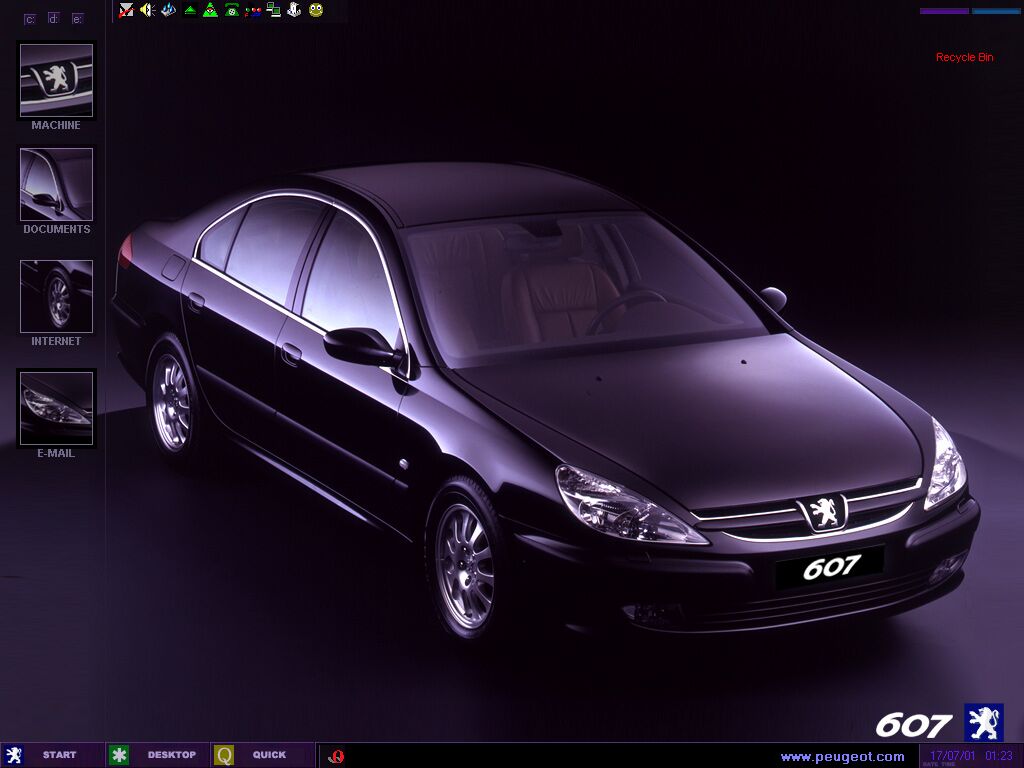
Task: Click the Peugeot lion icon beside START
Action: click(13, 756)
